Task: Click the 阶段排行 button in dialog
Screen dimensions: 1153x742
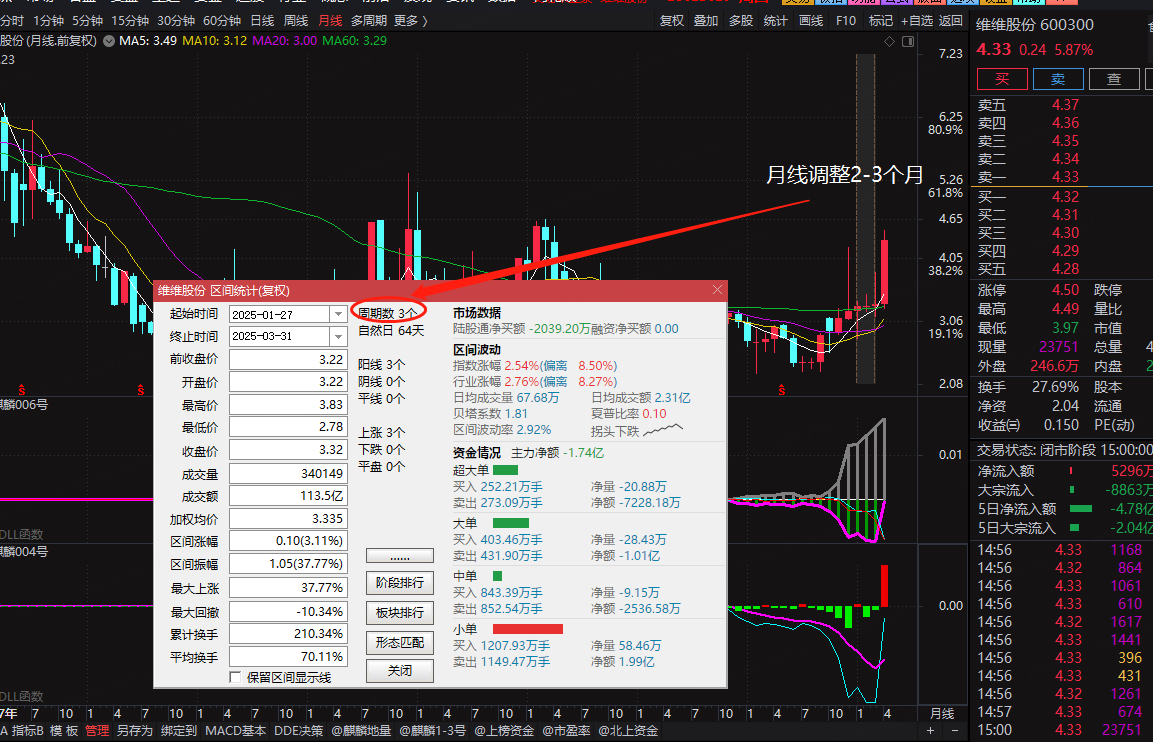Action: pos(400,582)
